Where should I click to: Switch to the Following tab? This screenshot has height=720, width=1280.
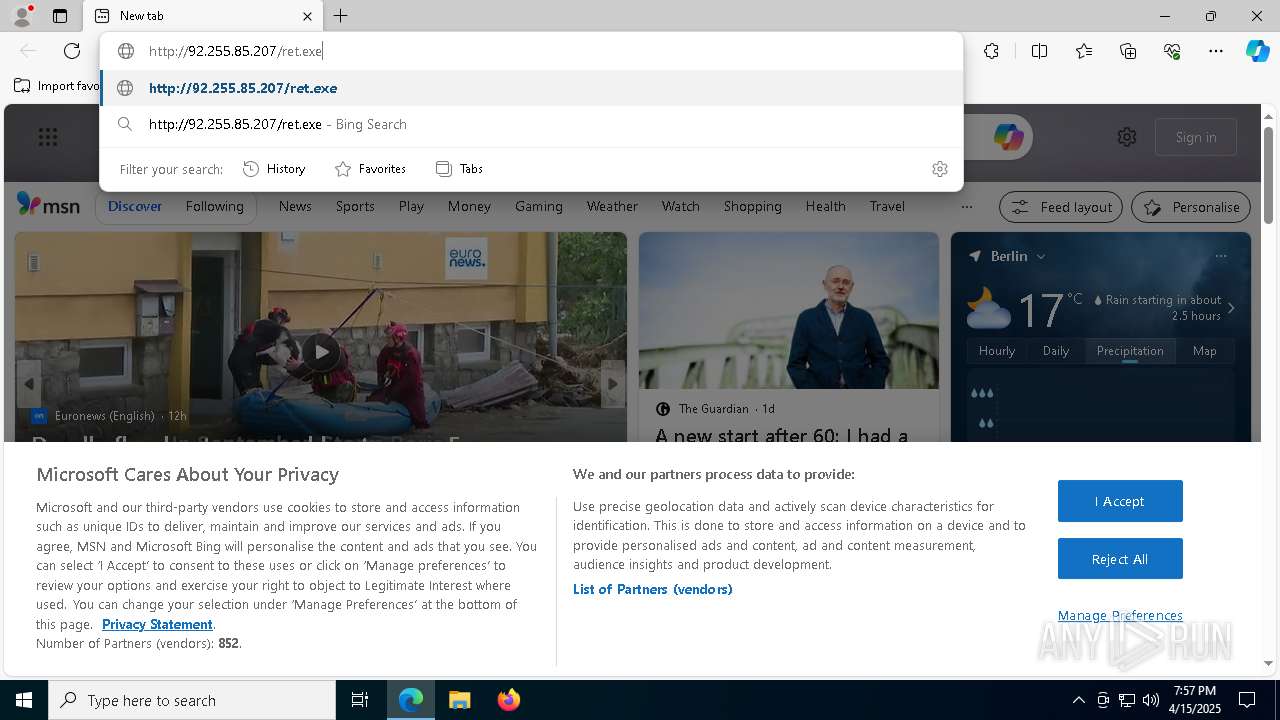(214, 206)
